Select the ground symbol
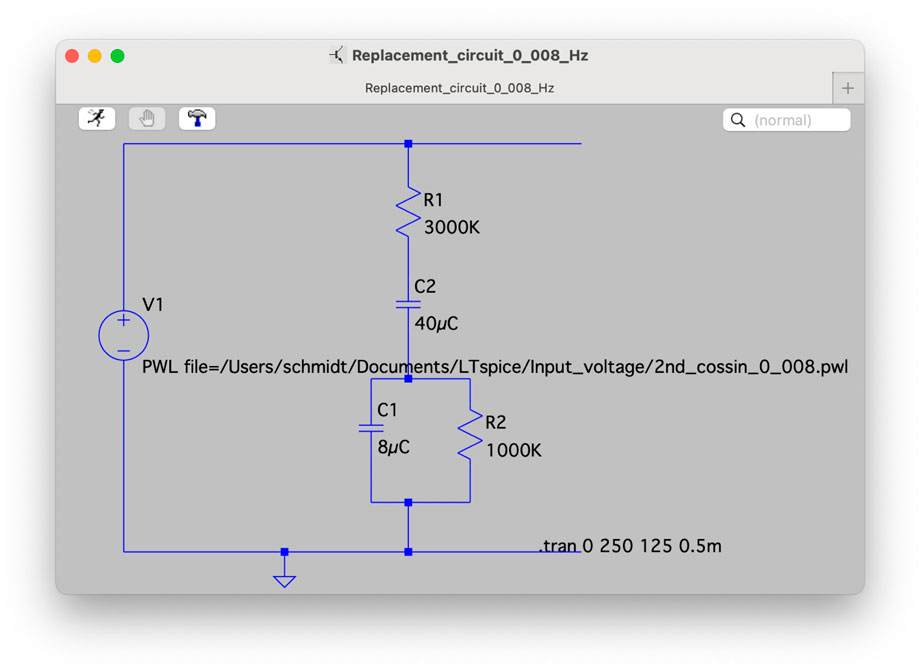The width and height of the screenshot is (920, 666). [285, 578]
